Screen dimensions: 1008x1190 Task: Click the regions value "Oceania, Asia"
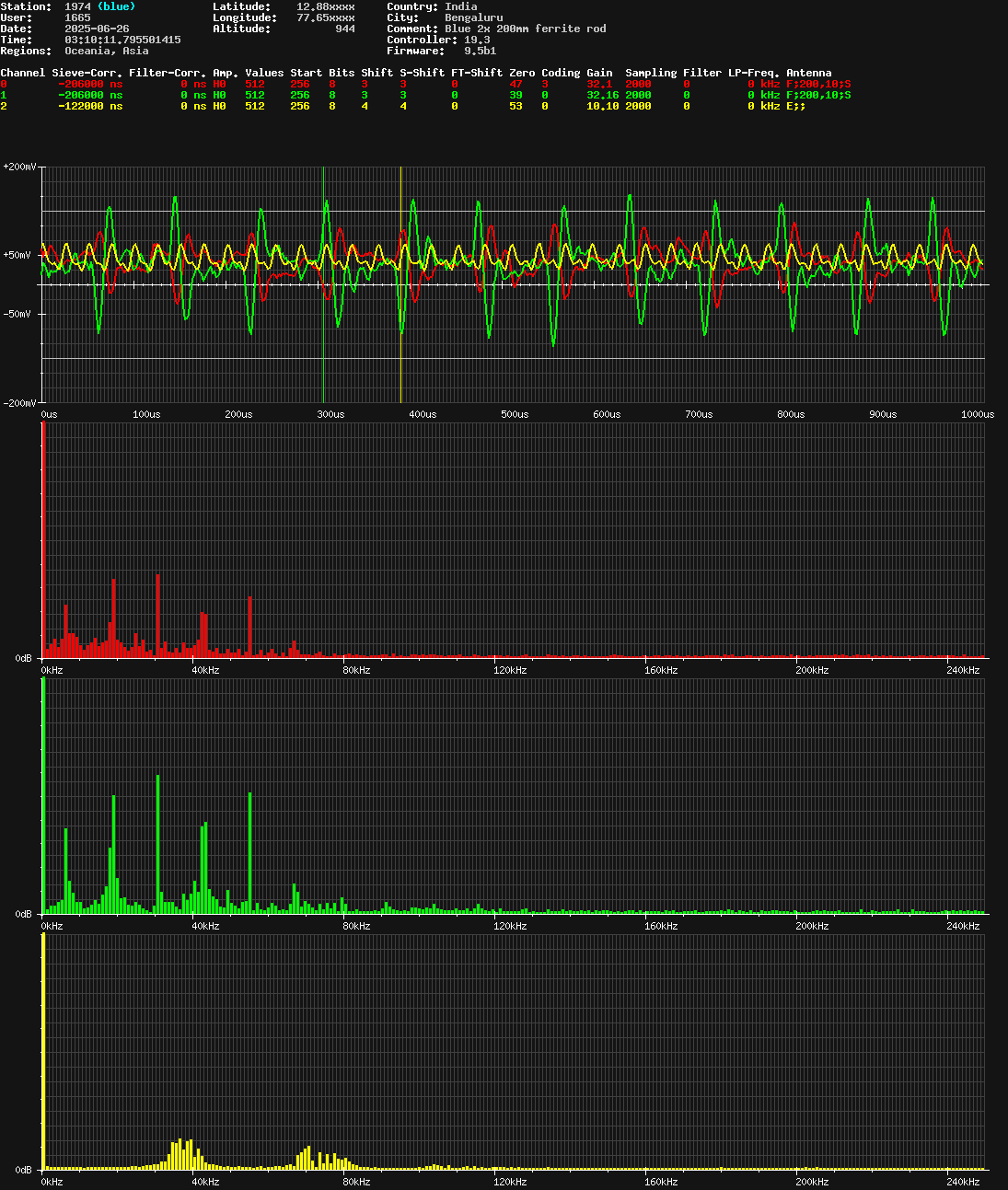pos(106,51)
